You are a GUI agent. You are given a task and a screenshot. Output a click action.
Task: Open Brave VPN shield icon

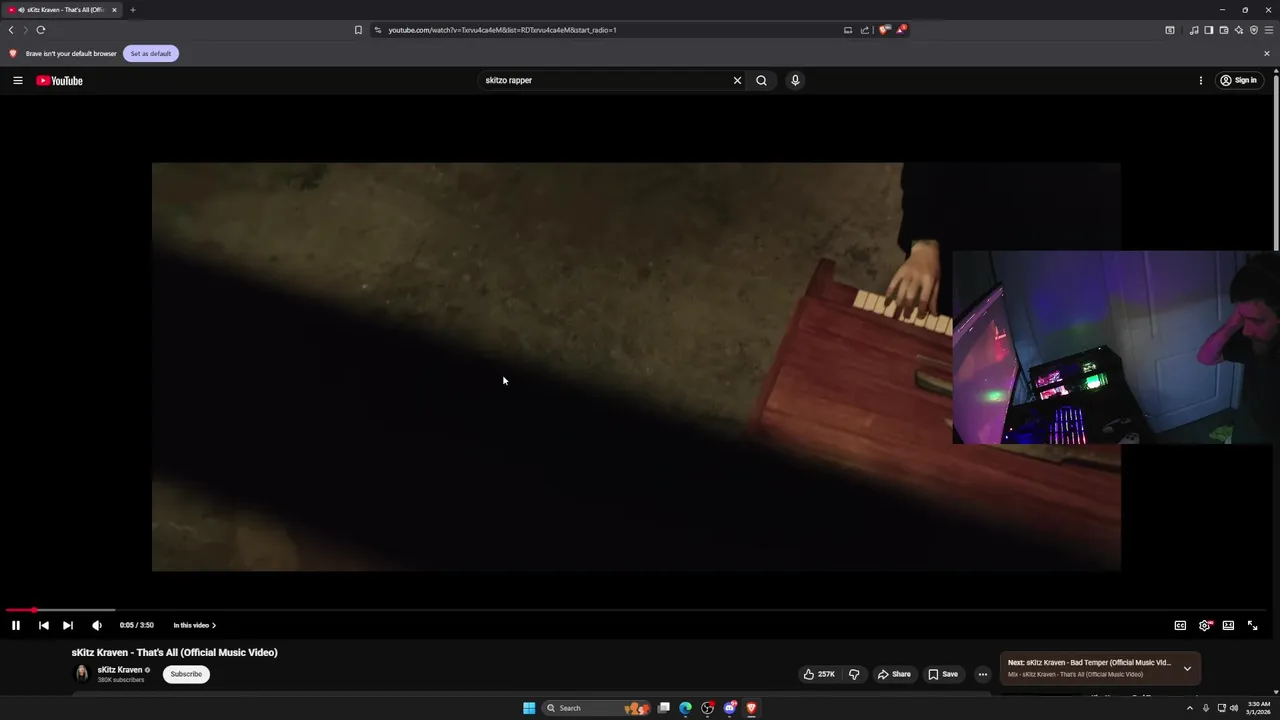click(1254, 30)
